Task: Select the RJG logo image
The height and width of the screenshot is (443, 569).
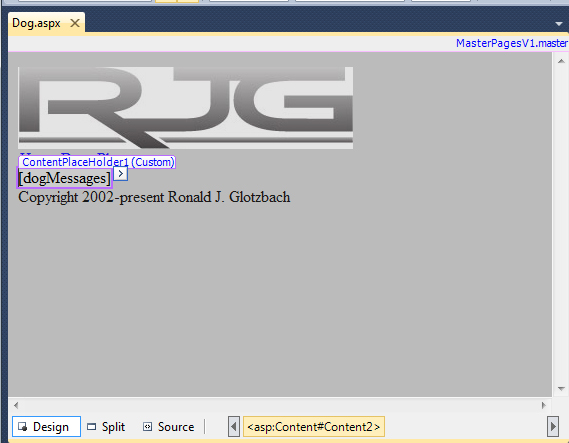Action: click(185, 108)
